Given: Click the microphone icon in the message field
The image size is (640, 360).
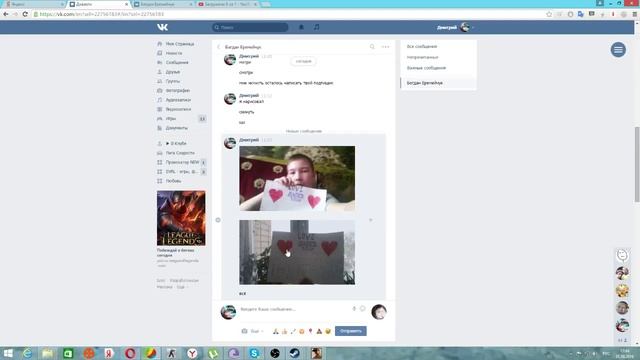Looking at the screenshot, I should tap(354, 309).
